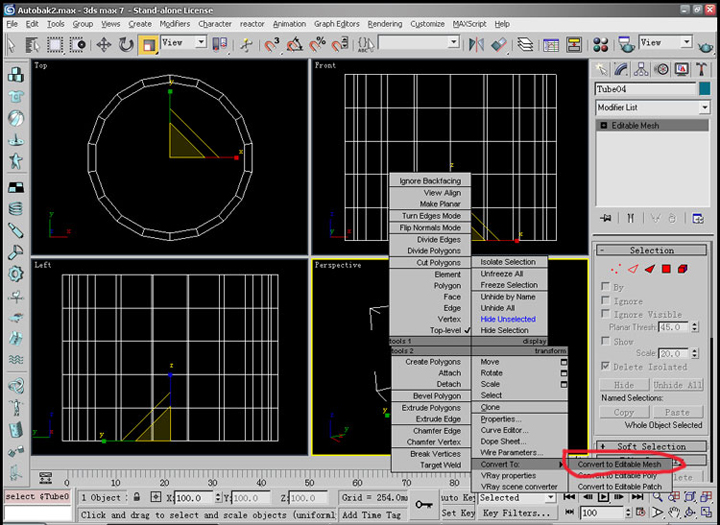Click Hide Unselected in quad menu

[508, 319]
